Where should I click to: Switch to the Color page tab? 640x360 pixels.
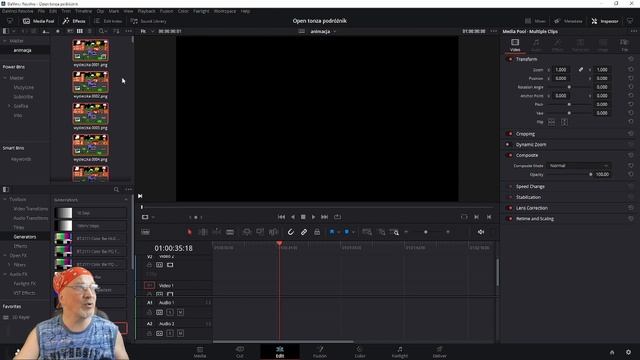(360, 352)
